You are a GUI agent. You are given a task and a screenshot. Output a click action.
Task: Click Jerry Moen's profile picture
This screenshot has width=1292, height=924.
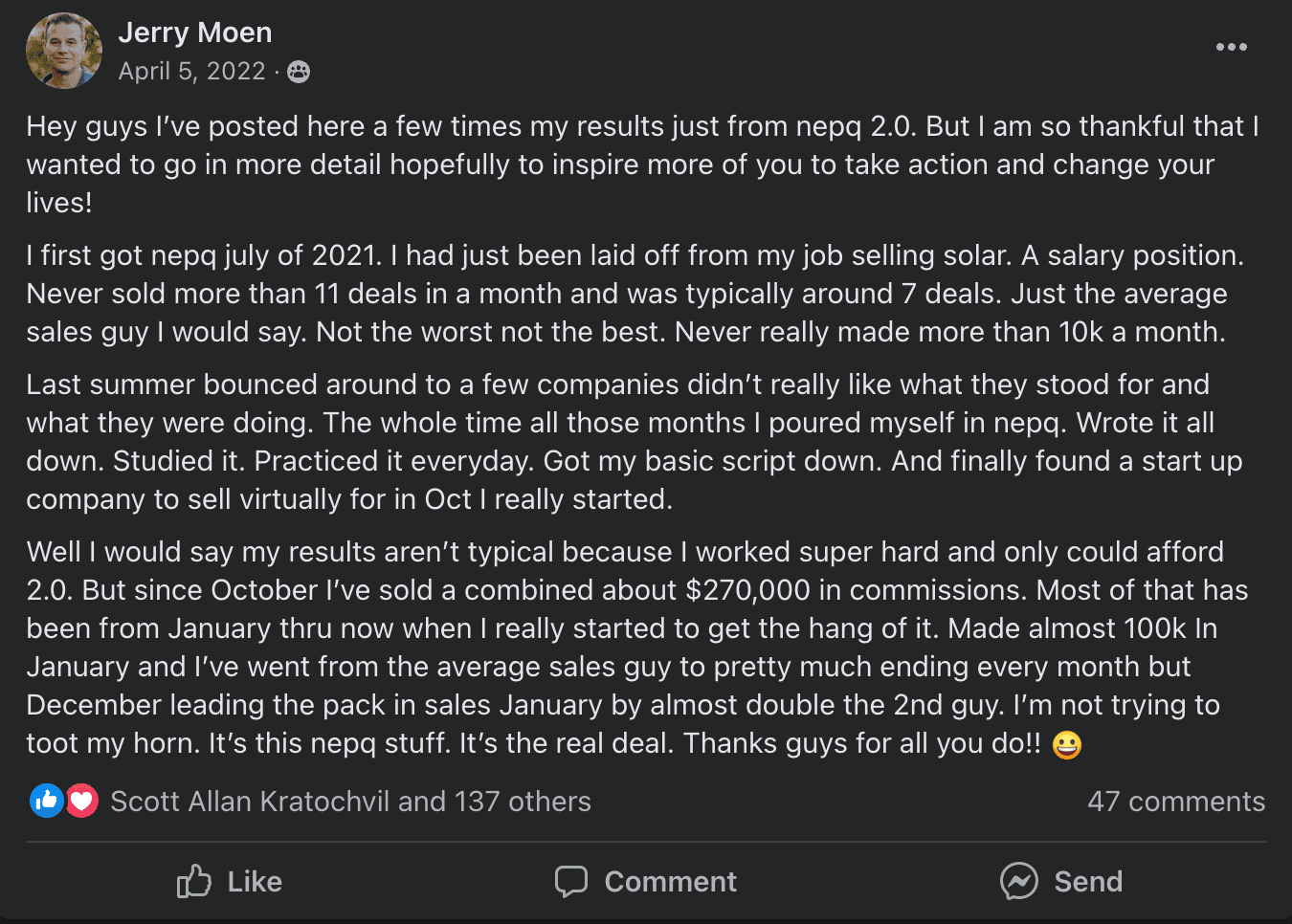[x=64, y=51]
